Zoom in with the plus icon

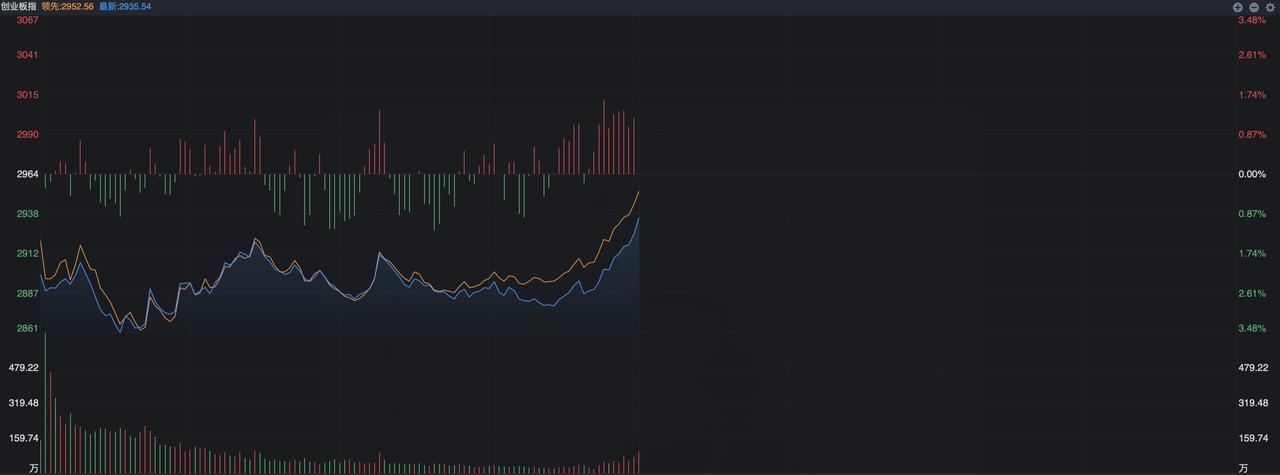1237,7
